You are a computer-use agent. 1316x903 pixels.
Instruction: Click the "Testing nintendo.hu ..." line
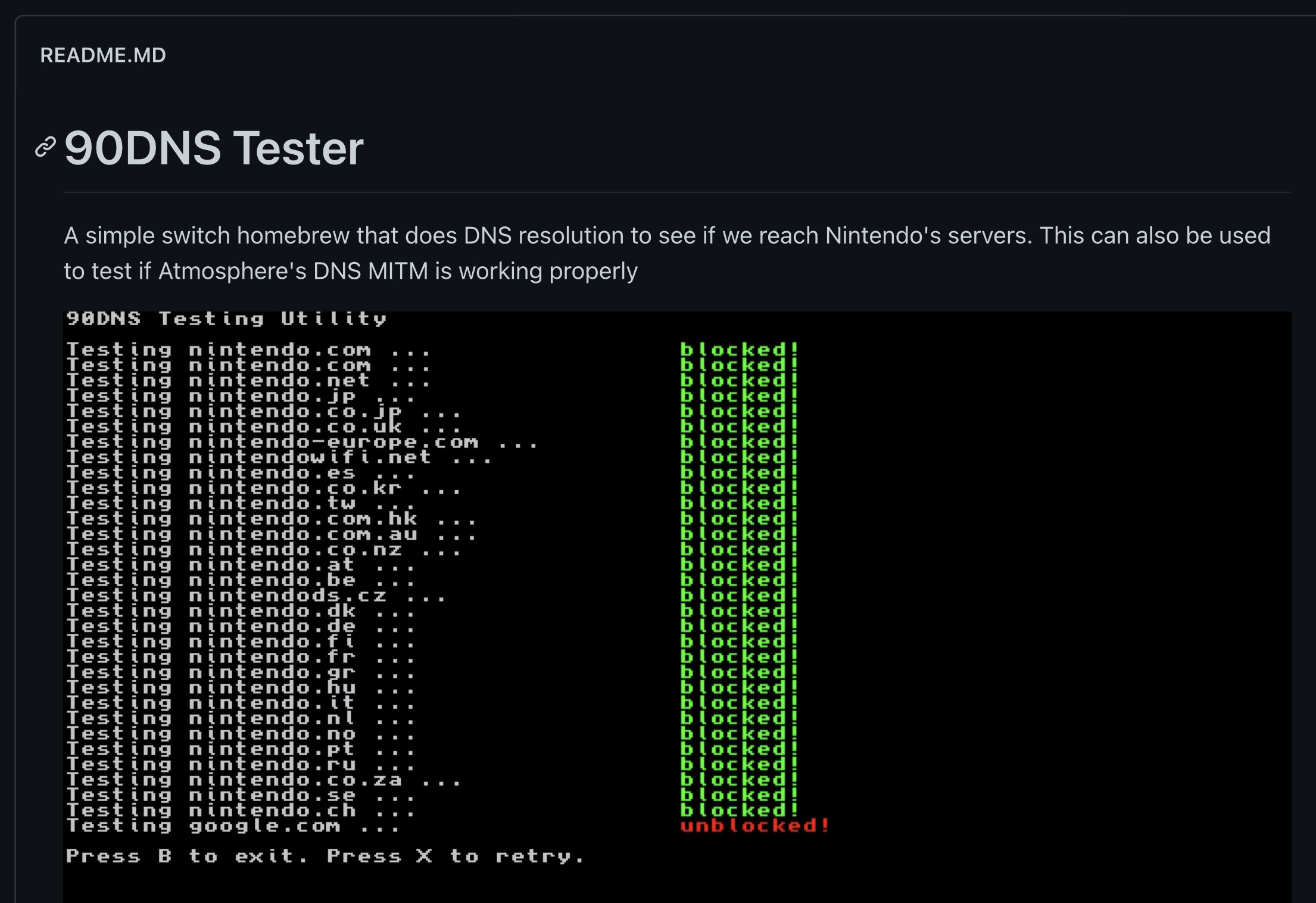[x=240, y=689]
